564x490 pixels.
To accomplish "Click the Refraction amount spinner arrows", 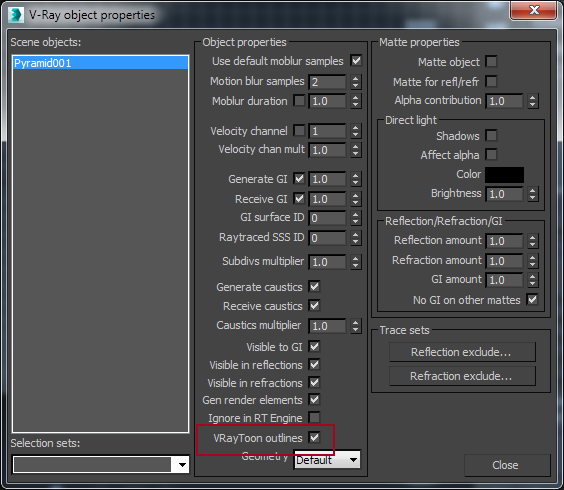I will pos(533,261).
